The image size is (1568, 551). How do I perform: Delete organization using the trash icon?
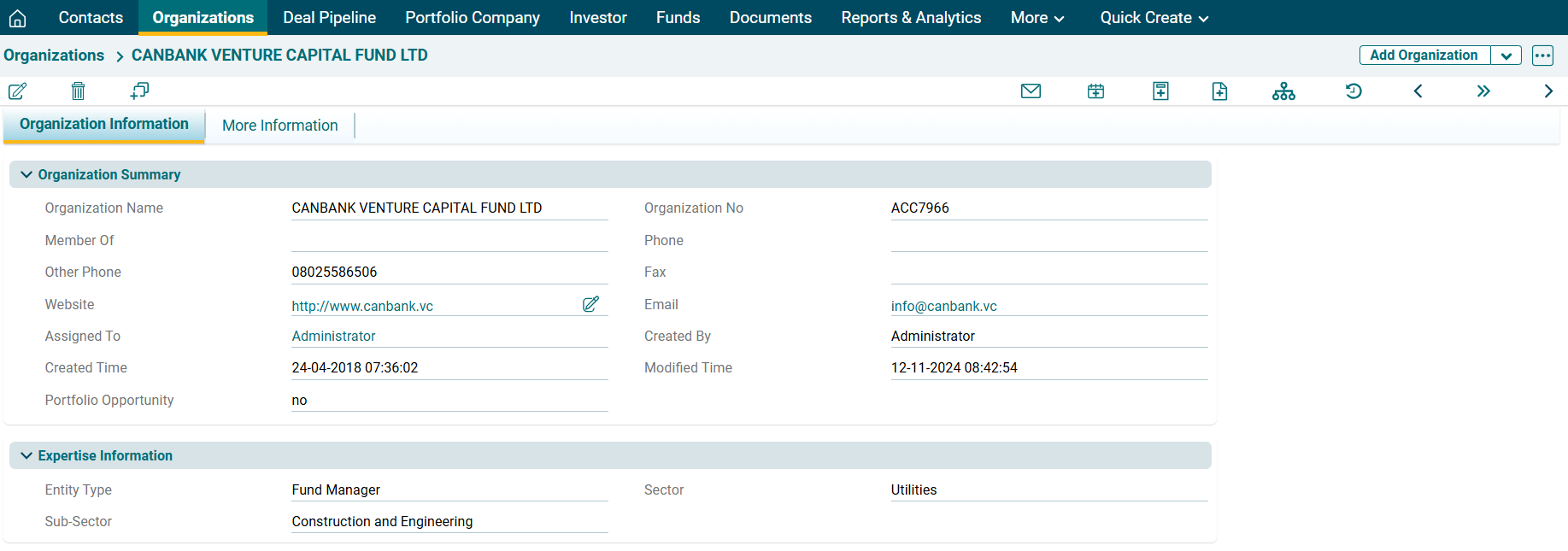pyautogui.click(x=78, y=91)
